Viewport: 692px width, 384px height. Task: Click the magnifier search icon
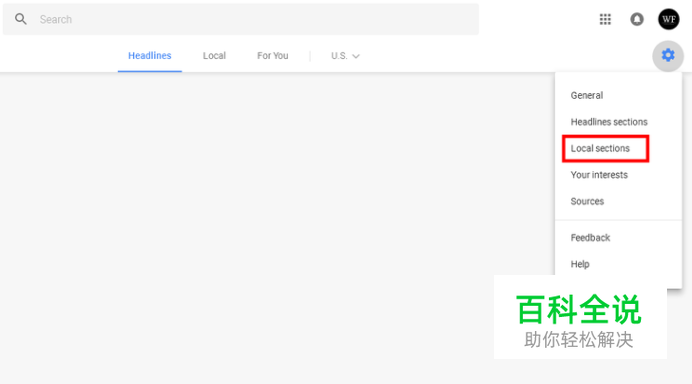[x=21, y=19]
